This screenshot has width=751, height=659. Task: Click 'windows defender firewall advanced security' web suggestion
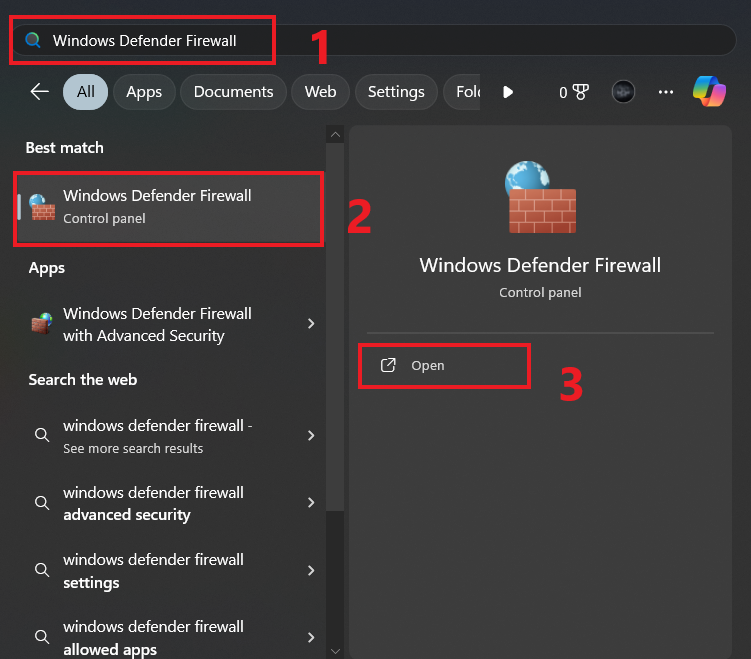pyautogui.click(x=169, y=503)
